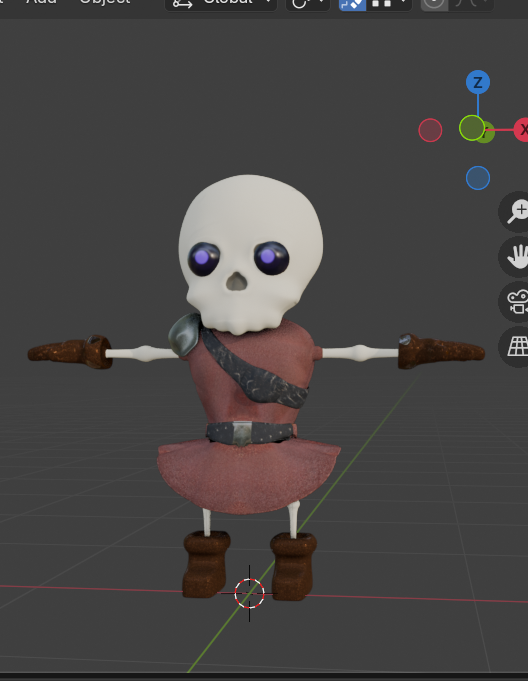Open the snapping options dropdown

click(x=389, y=3)
